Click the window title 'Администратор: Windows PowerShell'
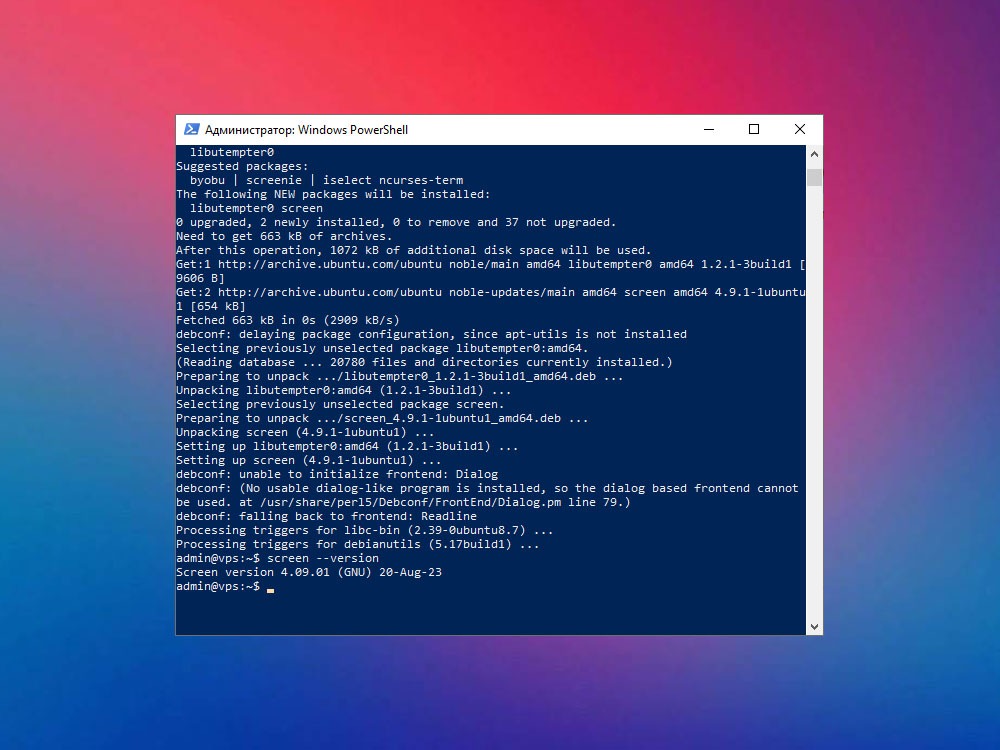The height and width of the screenshot is (750, 1000). point(306,129)
